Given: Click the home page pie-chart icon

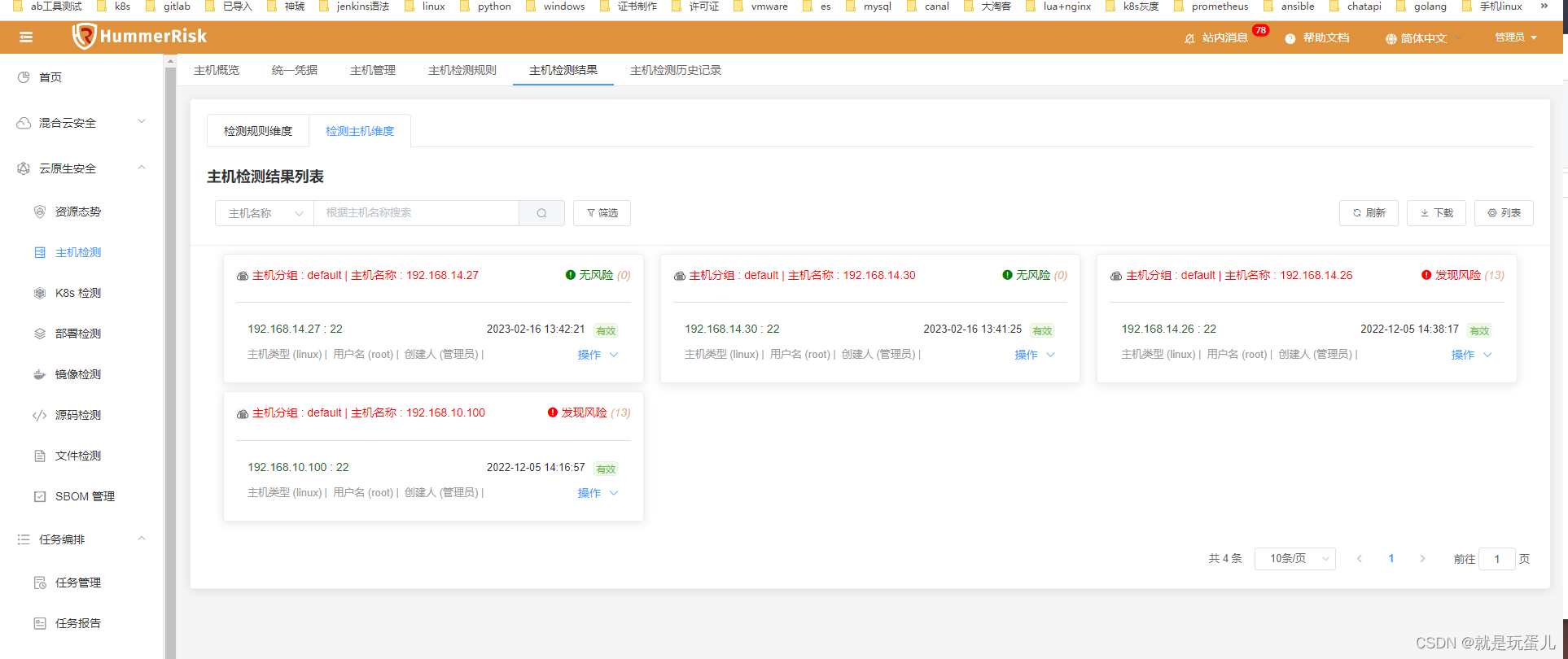Looking at the screenshot, I should click(x=24, y=77).
